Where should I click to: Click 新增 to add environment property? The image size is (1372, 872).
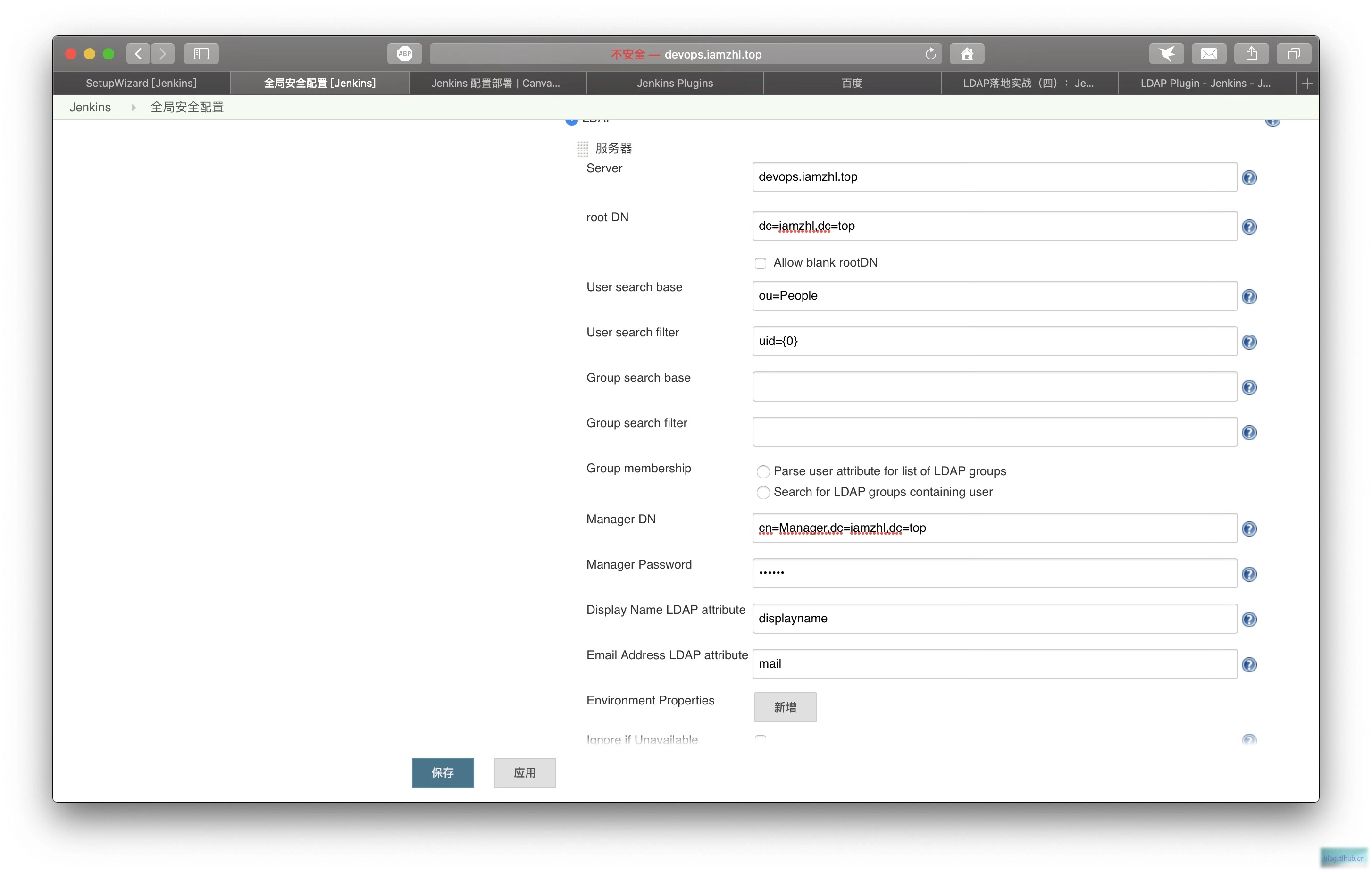[x=785, y=707]
